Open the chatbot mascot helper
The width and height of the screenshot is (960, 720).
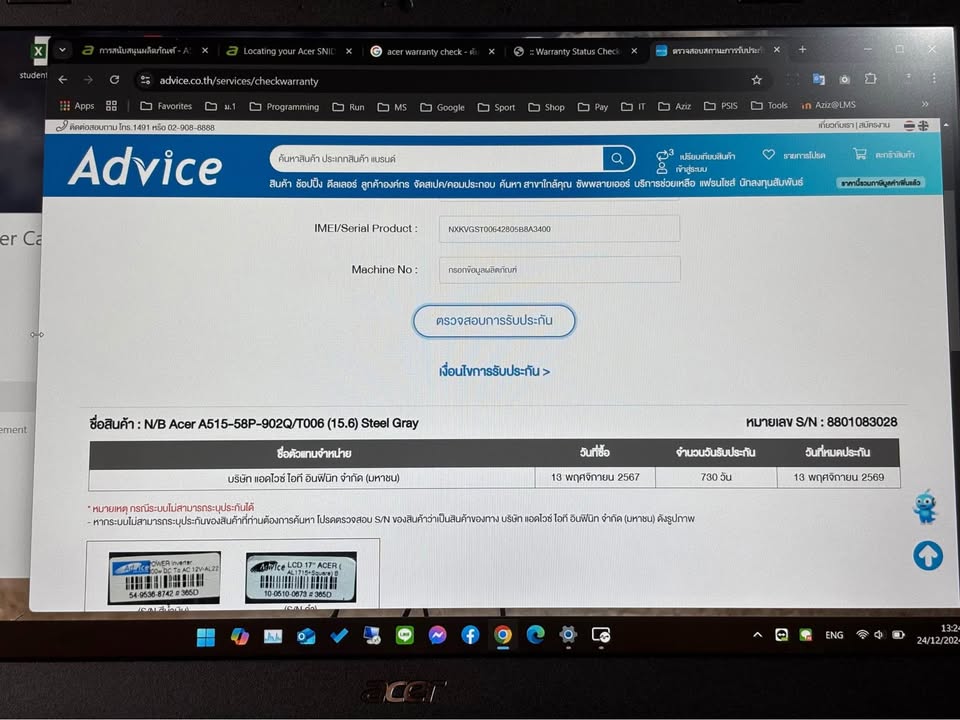pos(925,506)
